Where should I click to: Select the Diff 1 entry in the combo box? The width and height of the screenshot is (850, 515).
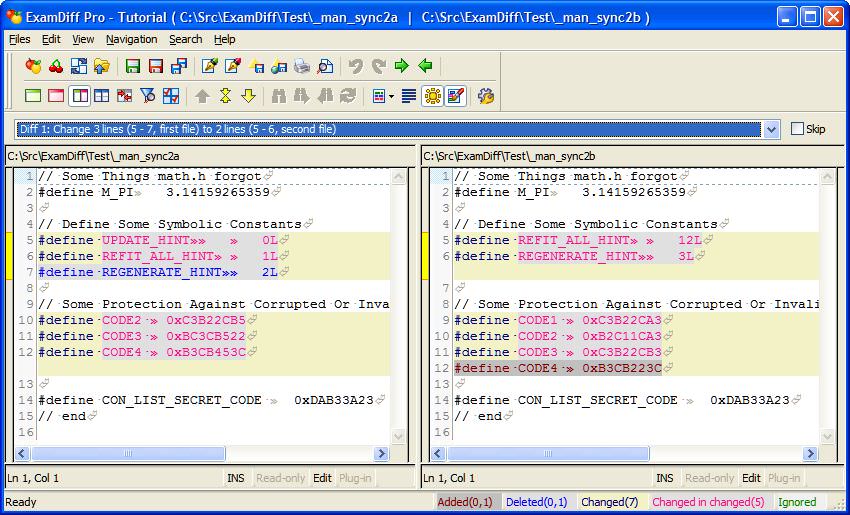click(389, 129)
